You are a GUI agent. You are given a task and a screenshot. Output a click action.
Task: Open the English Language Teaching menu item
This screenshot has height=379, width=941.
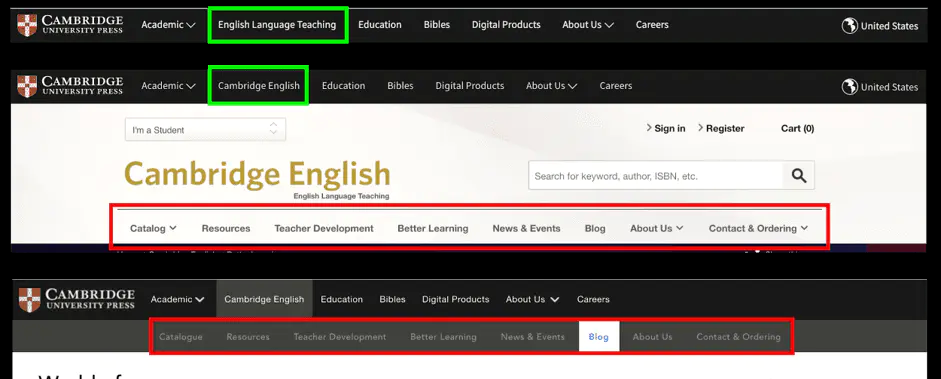point(277,25)
